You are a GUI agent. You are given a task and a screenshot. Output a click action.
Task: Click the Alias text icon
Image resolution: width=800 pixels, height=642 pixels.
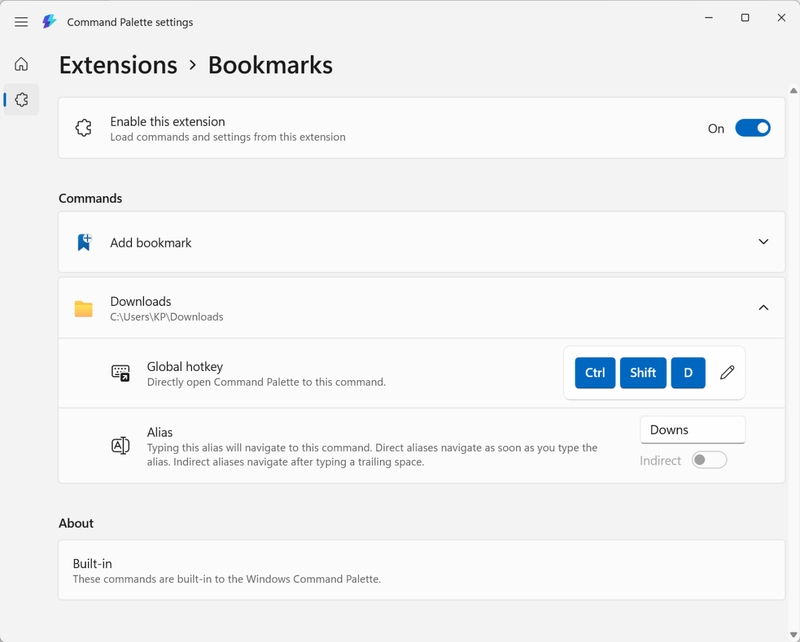click(120, 446)
